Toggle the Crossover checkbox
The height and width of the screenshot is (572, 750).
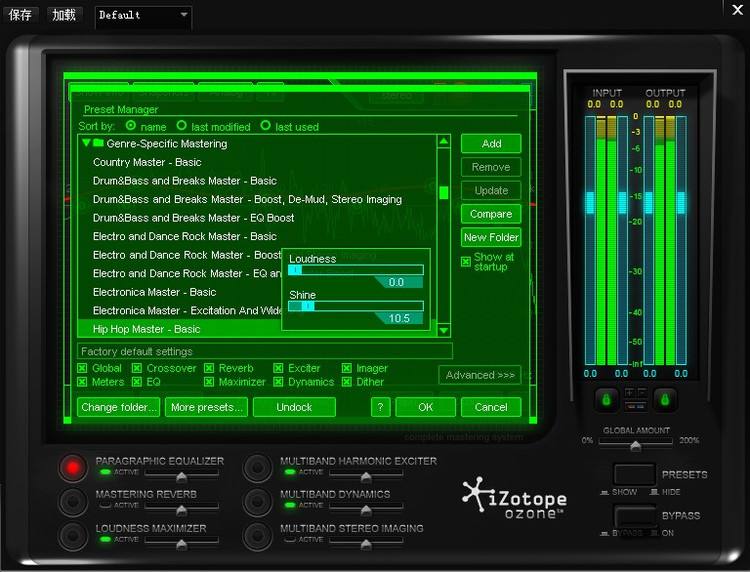(137, 368)
